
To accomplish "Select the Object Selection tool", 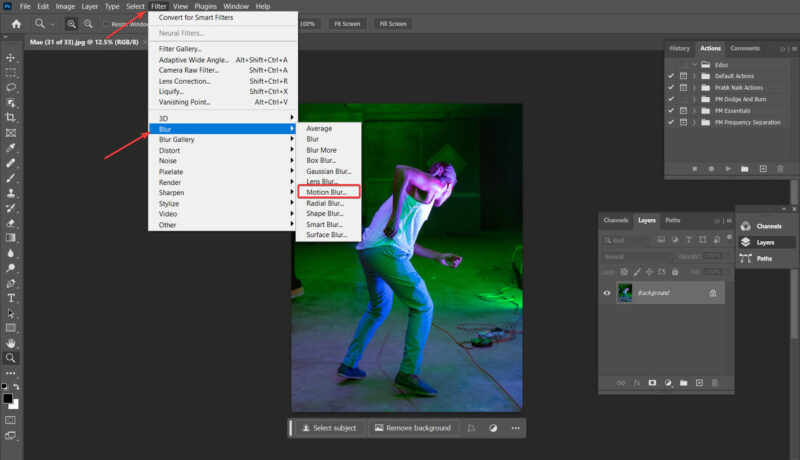I will (x=10, y=103).
